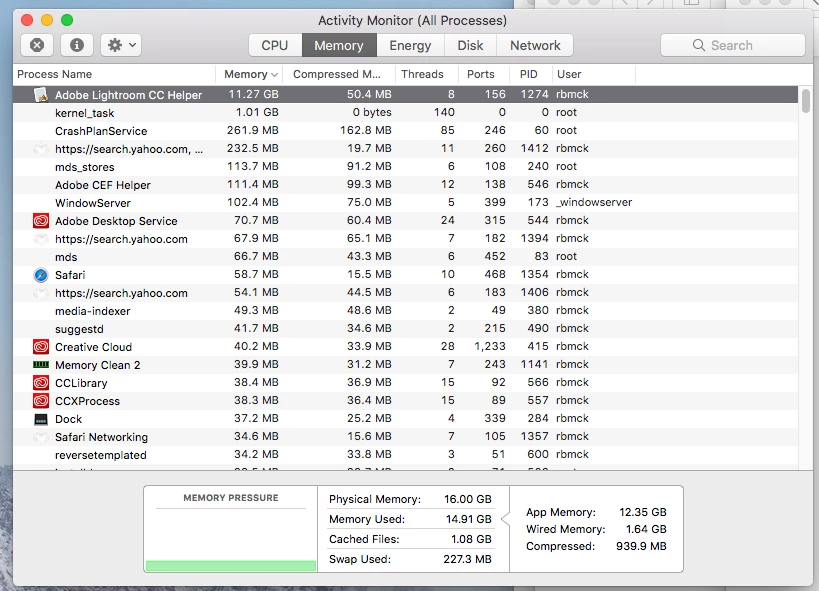Open the process info (i) button
This screenshot has height=591, width=819.
(x=77, y=45)
